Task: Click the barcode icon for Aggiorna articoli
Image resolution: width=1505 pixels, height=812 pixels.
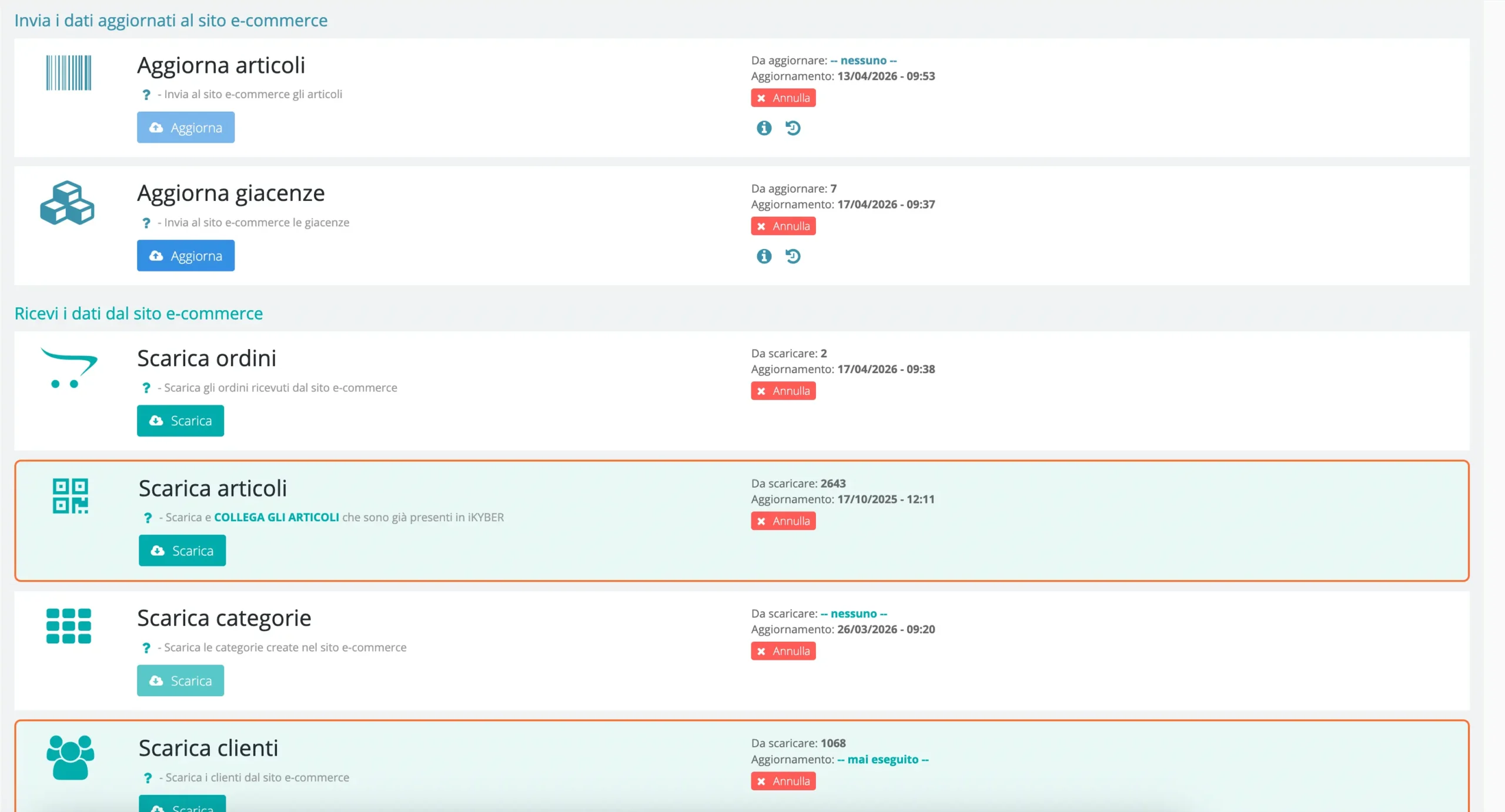Action: tap(69, 73)
